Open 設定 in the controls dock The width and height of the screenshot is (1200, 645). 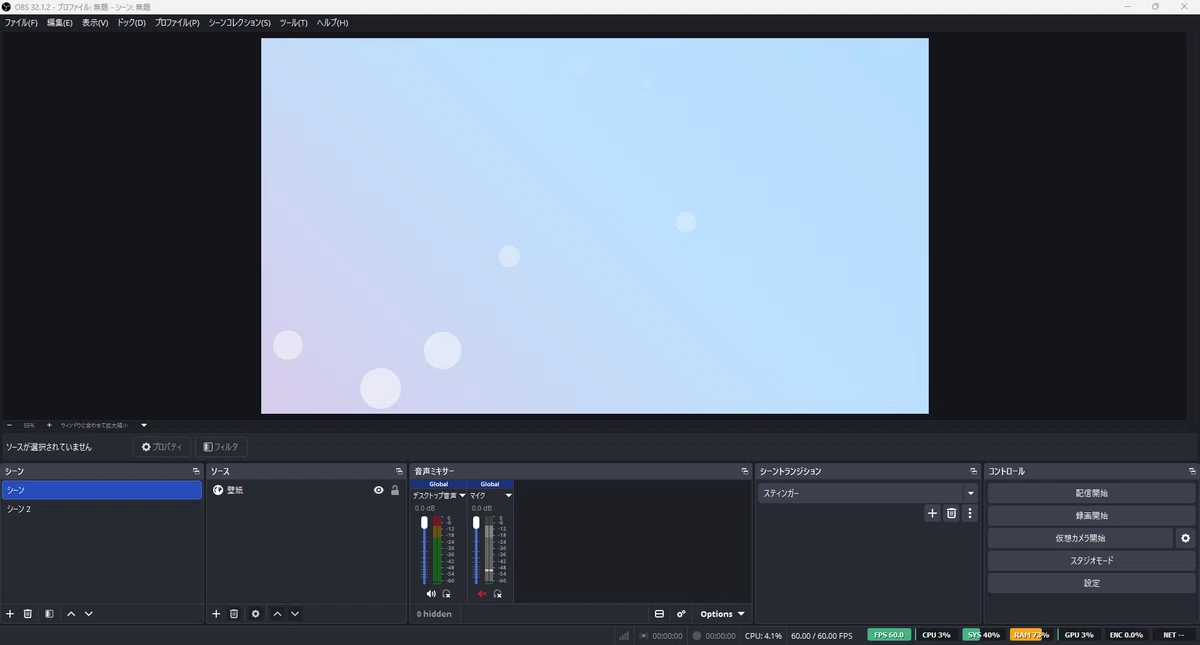coord(1092,583)
